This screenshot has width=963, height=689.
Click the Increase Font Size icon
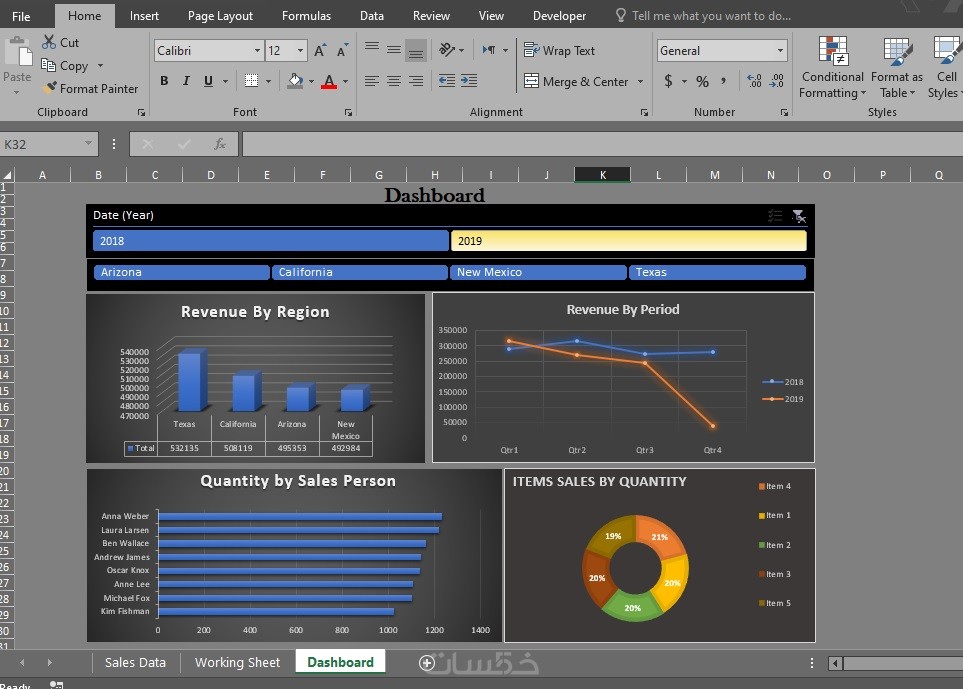[x=320, y=51]
